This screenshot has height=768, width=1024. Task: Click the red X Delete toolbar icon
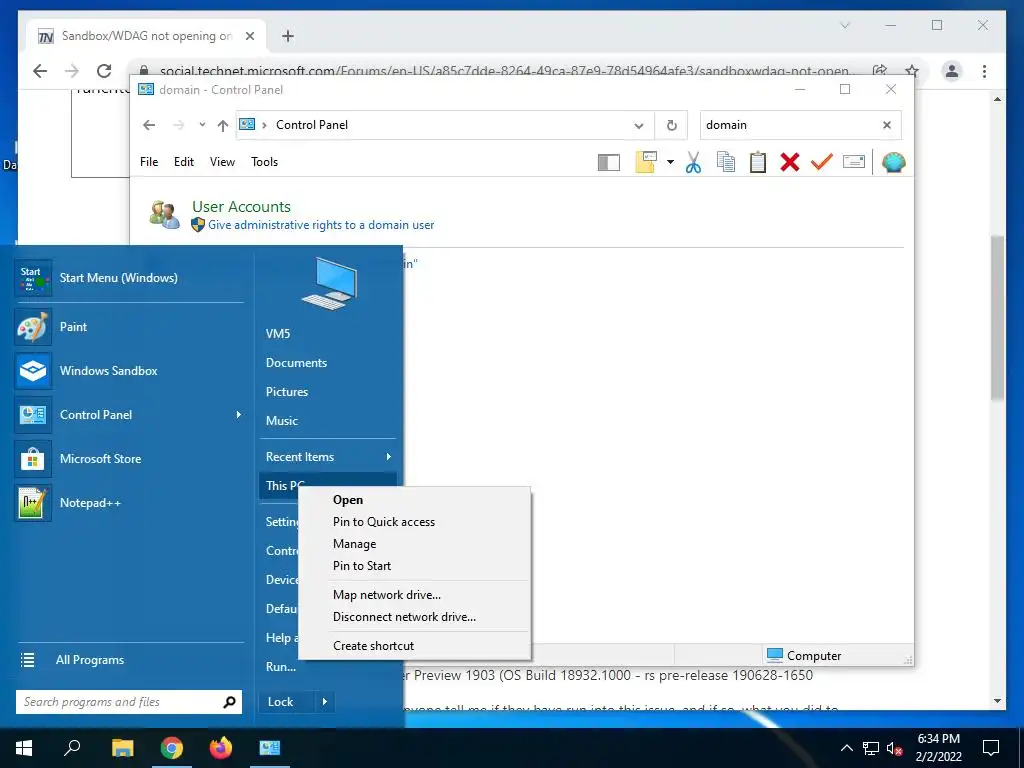(790, 162)
